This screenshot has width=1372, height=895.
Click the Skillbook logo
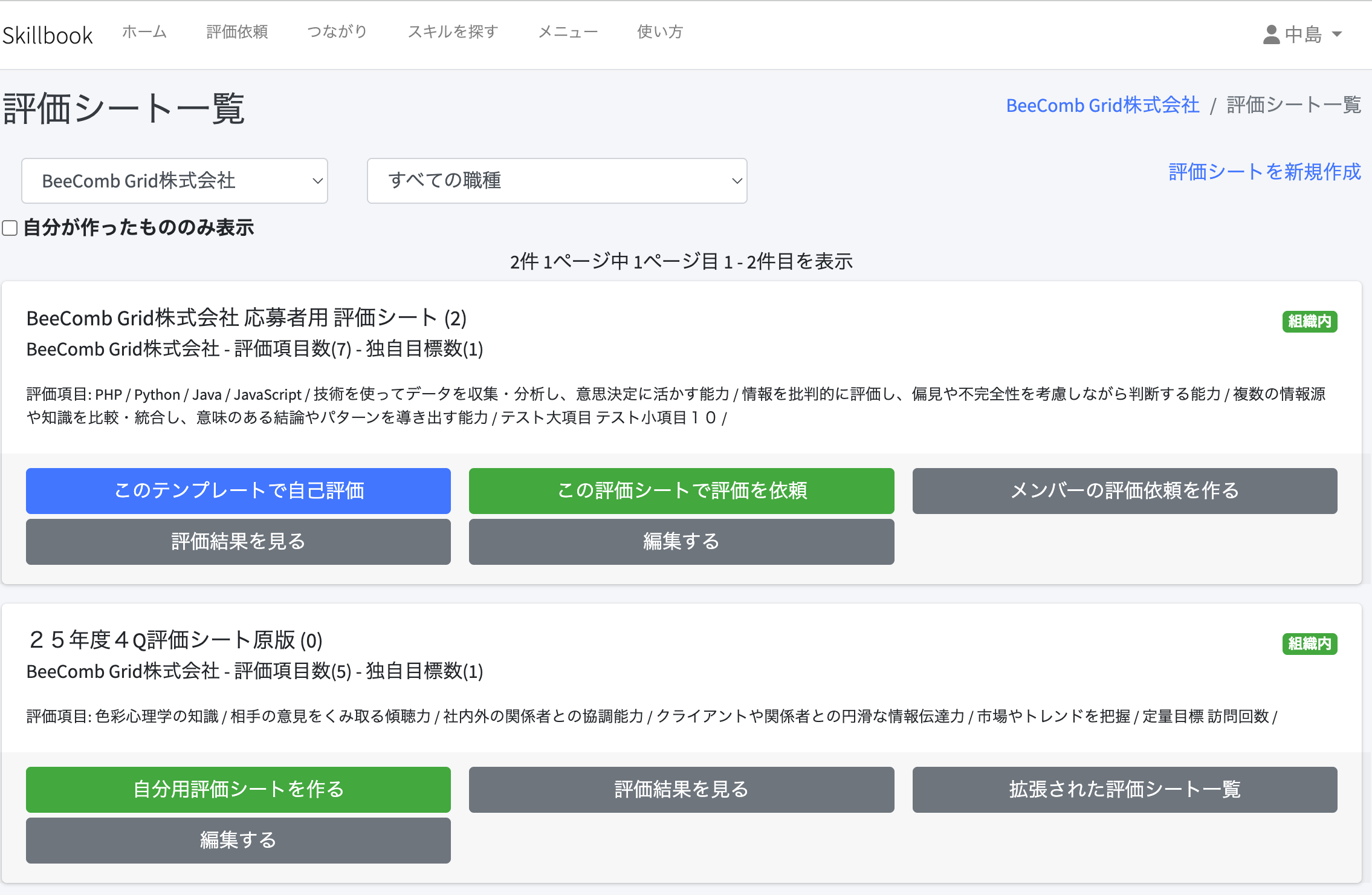pyautogui.click(x=47, y=35)
